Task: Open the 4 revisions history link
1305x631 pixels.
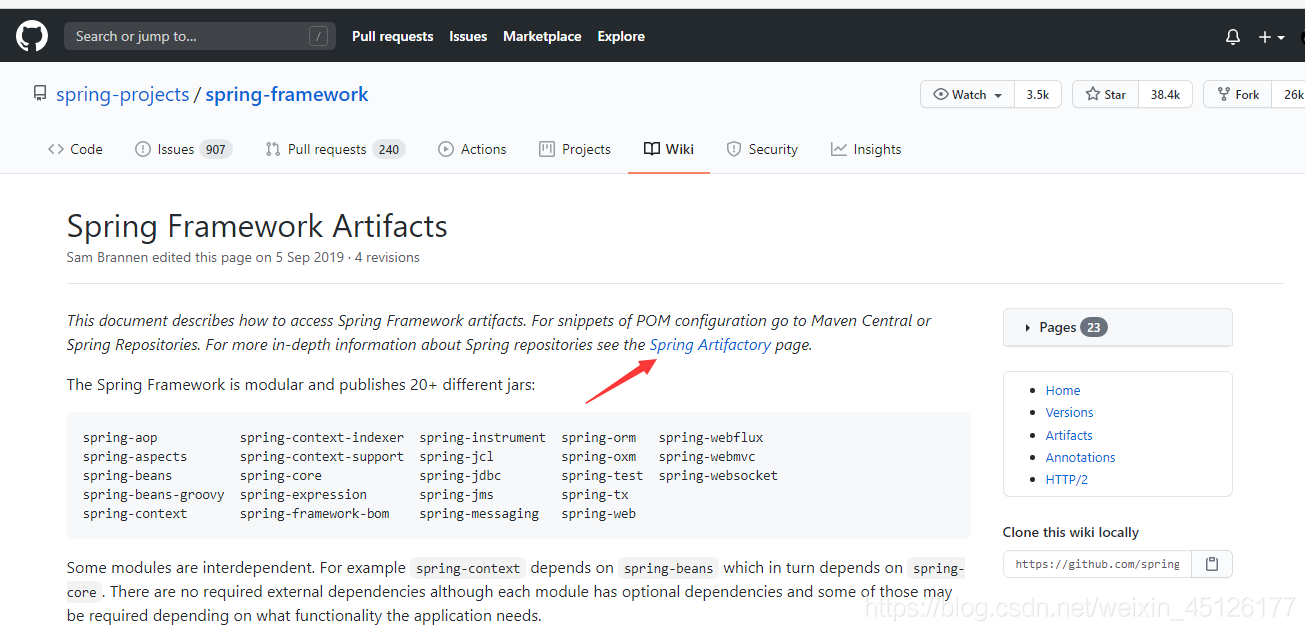Action: [386, 257]
